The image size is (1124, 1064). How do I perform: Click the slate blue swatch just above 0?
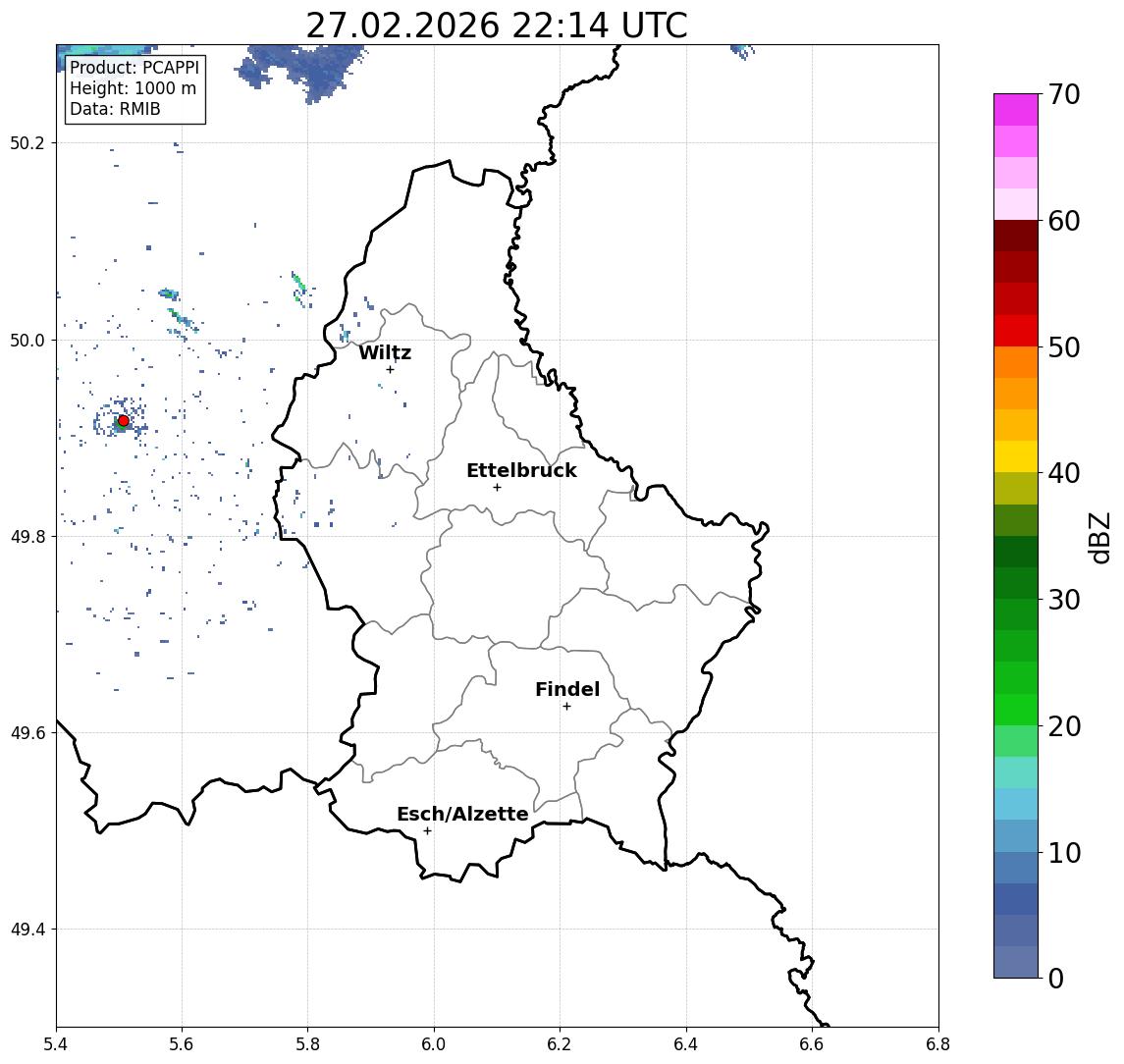[x=1016, y=962]
